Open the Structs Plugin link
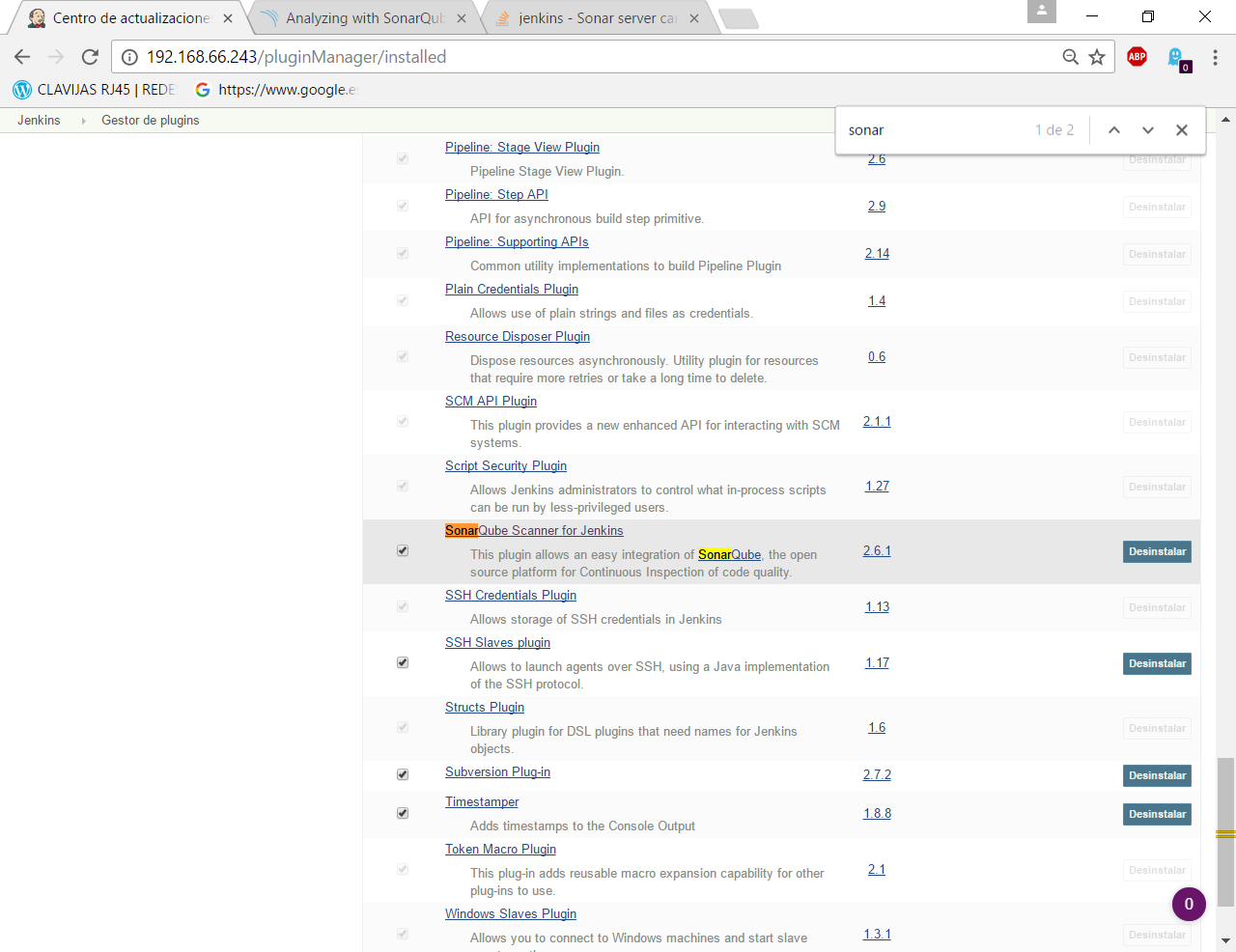 click(485, 708)
